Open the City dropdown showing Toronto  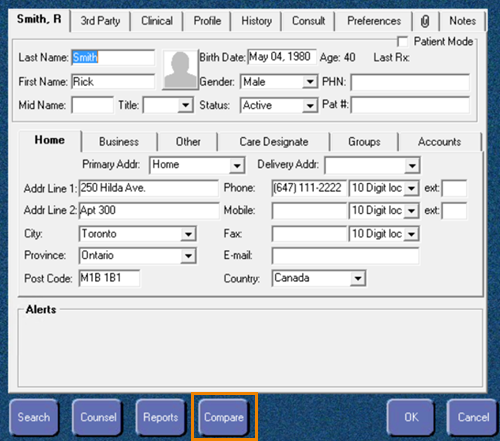point(188,234)
